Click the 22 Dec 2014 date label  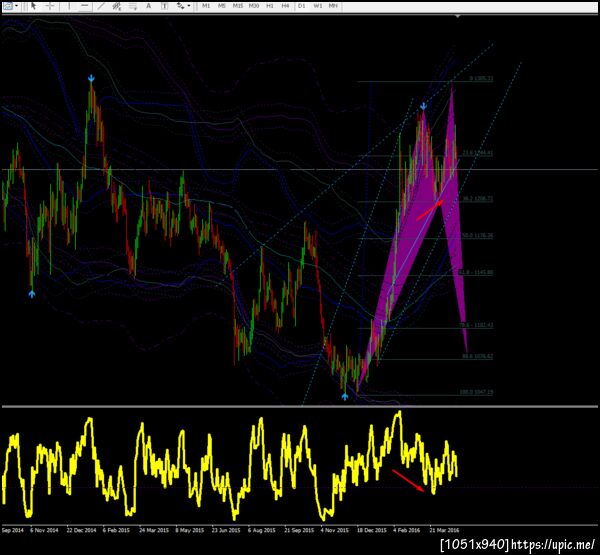coord(81,530)
